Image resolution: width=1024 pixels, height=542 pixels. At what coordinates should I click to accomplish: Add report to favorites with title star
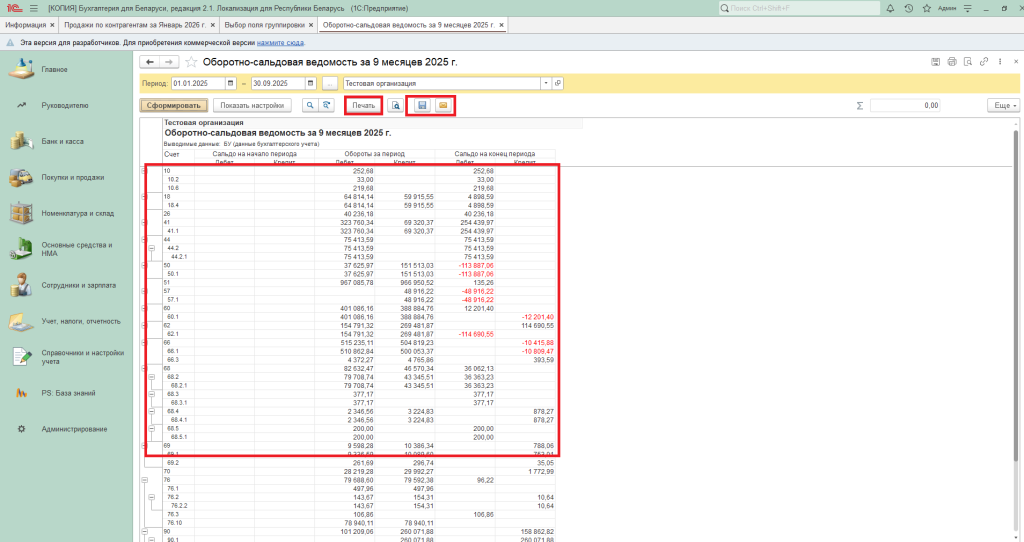tap(192, 62)
